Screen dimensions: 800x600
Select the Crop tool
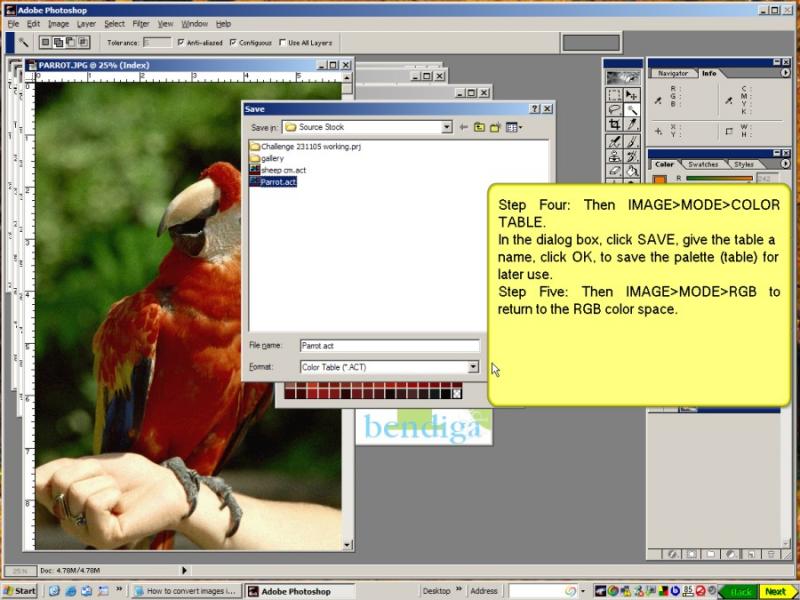[614, 124]
